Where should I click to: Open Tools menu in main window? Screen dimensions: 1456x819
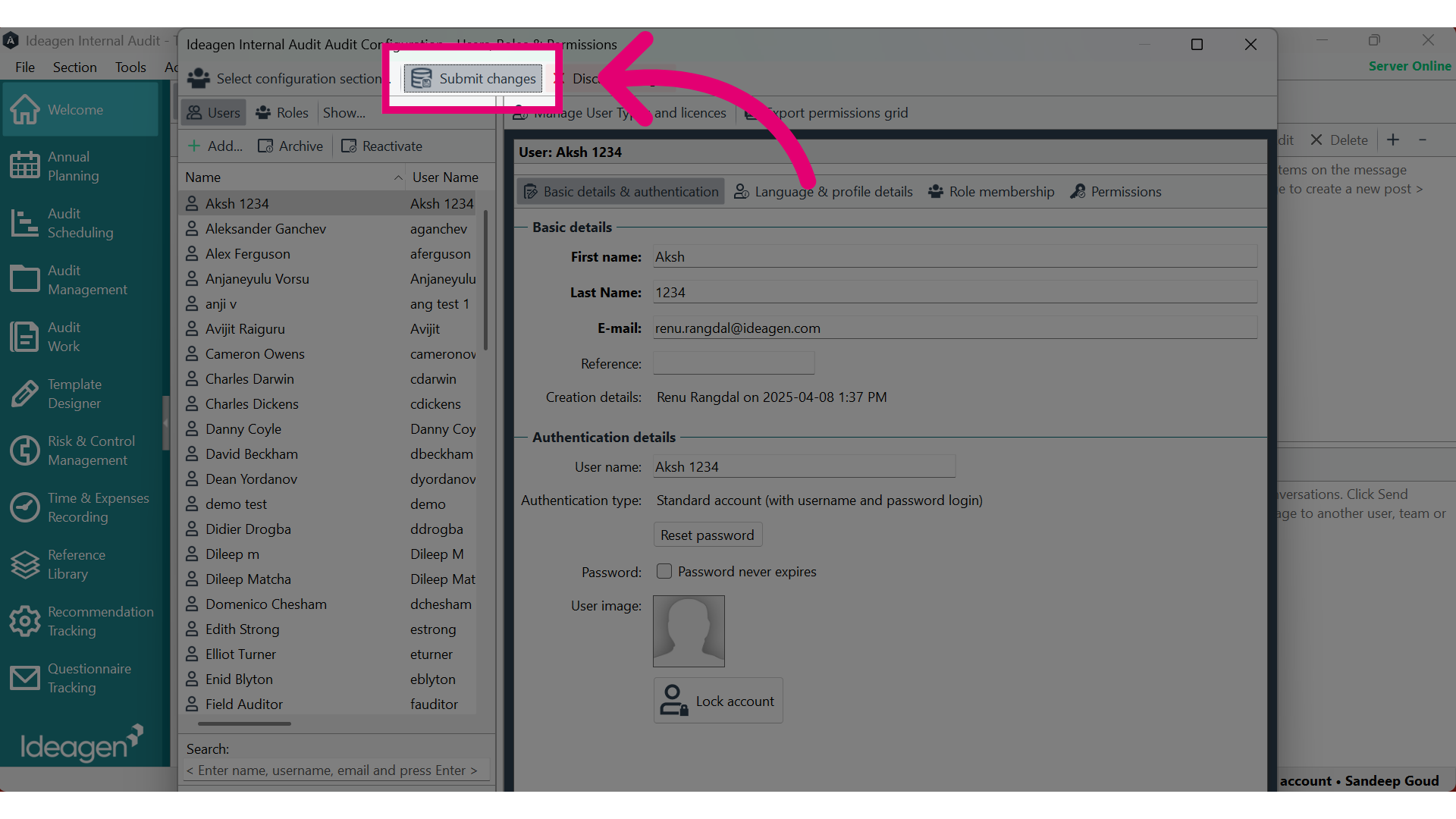130,67
